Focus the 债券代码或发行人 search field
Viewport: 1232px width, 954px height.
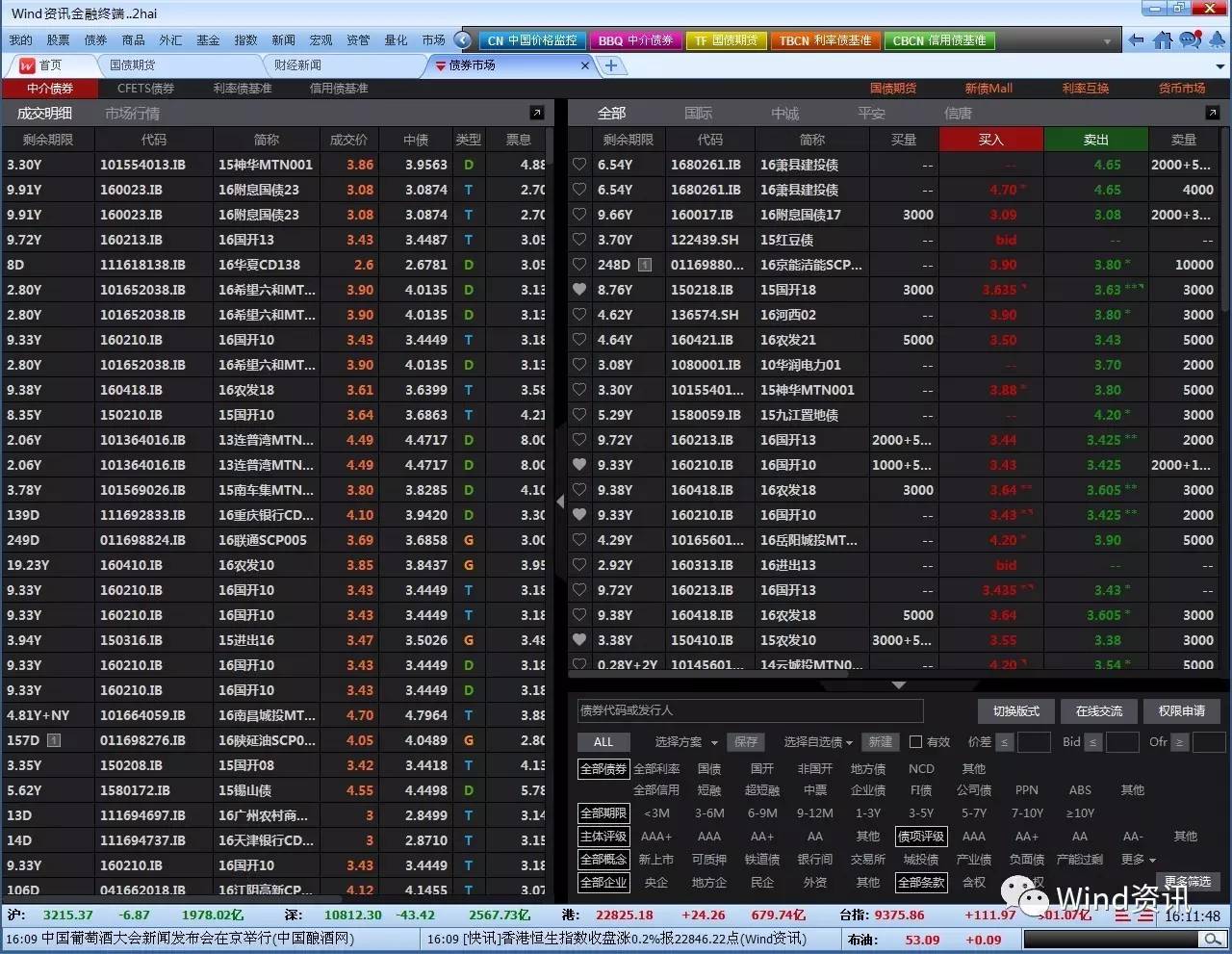coord(750,710)
